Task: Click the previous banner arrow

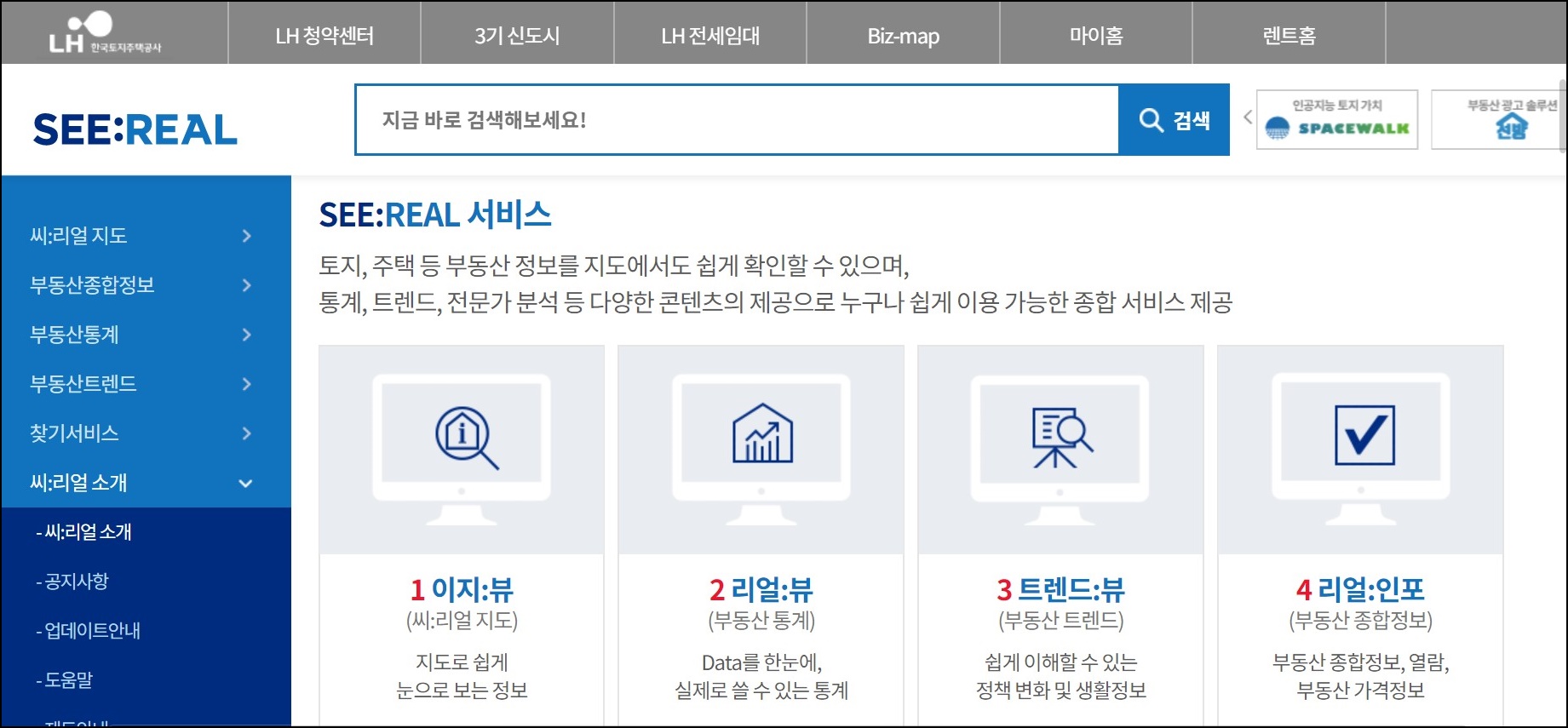Action: tap(1247, 118)
